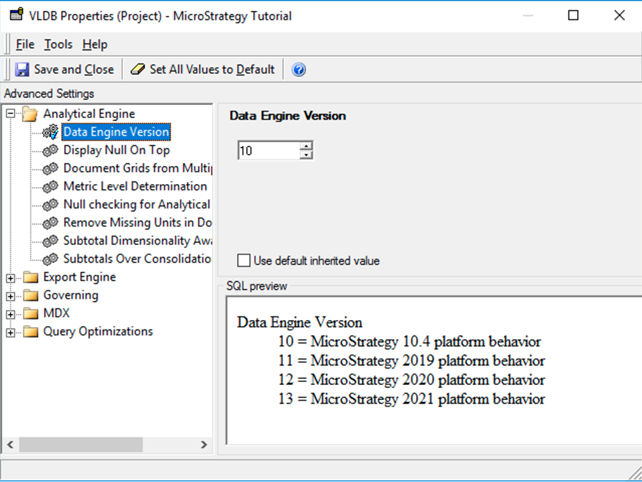Click the Save and Close disk icon
642x482 pixels.
click(x=22, y=70)
